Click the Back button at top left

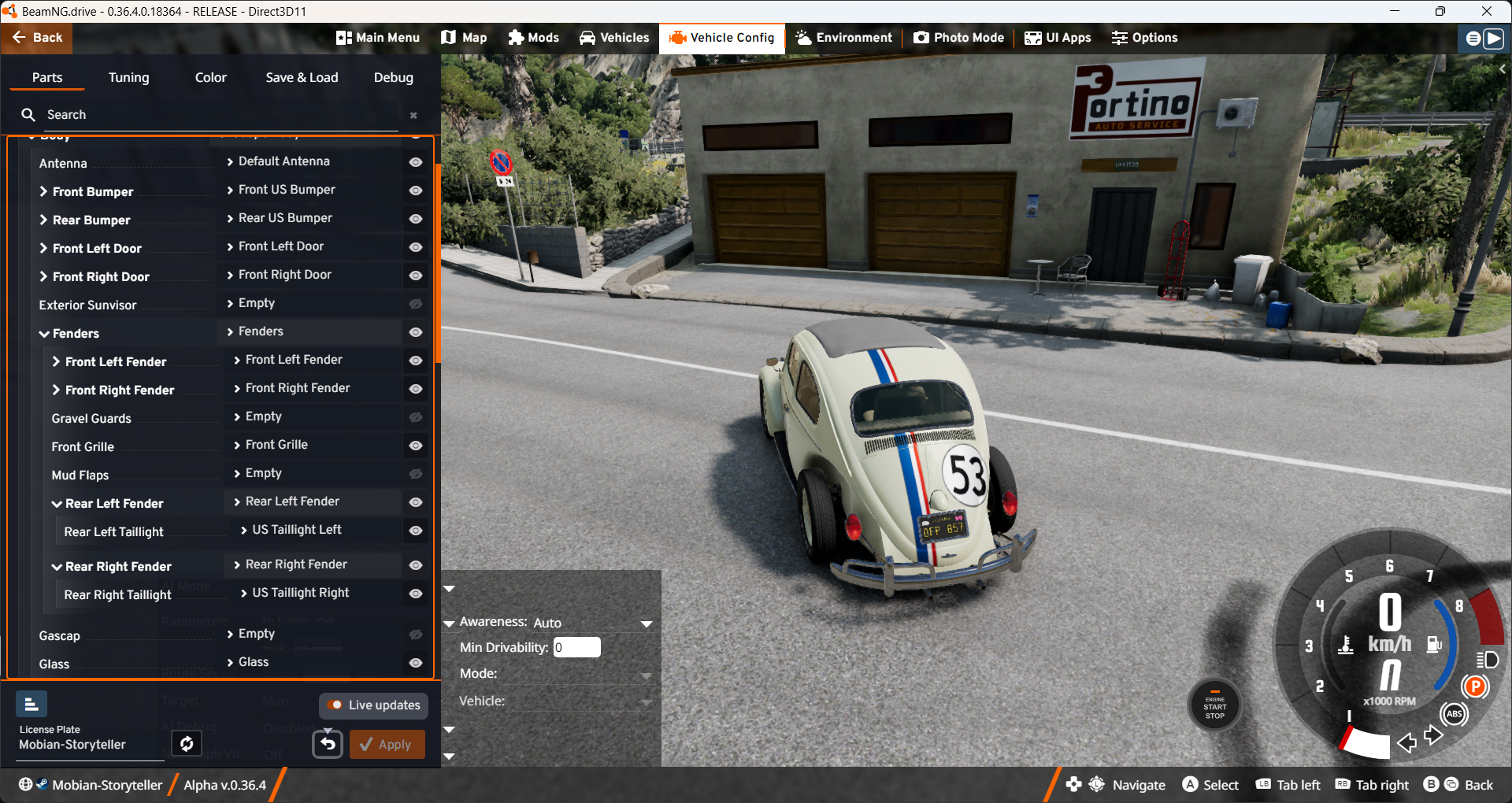(37, 38)
